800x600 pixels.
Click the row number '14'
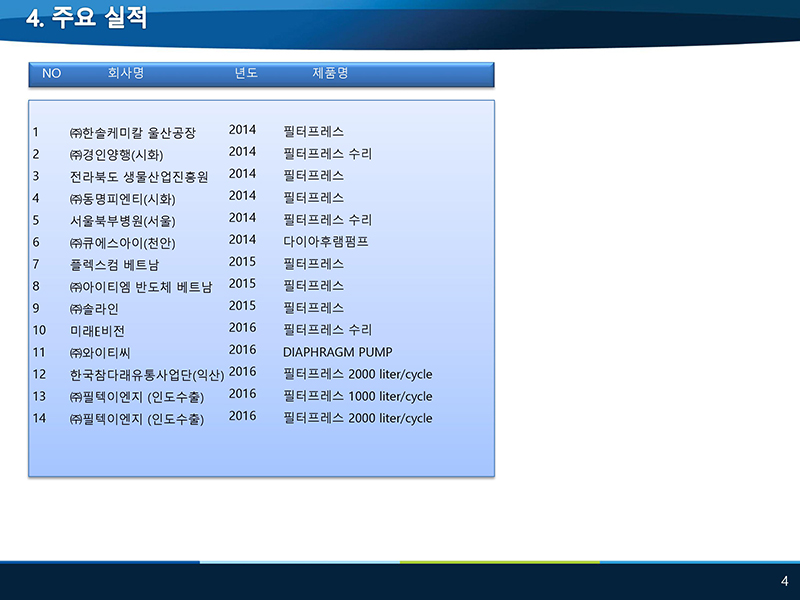tap(39, 418)
